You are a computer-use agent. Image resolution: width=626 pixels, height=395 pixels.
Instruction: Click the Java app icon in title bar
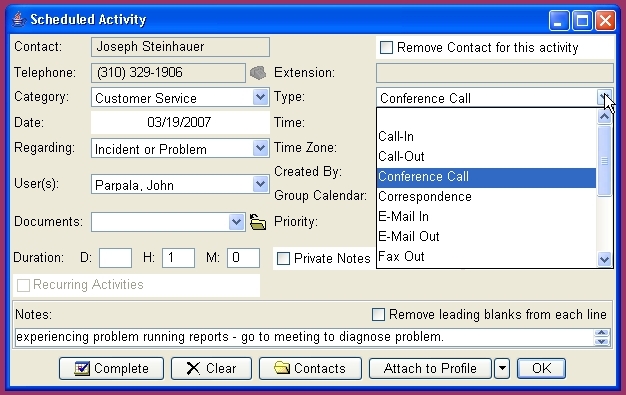click(x=18, y=19)
